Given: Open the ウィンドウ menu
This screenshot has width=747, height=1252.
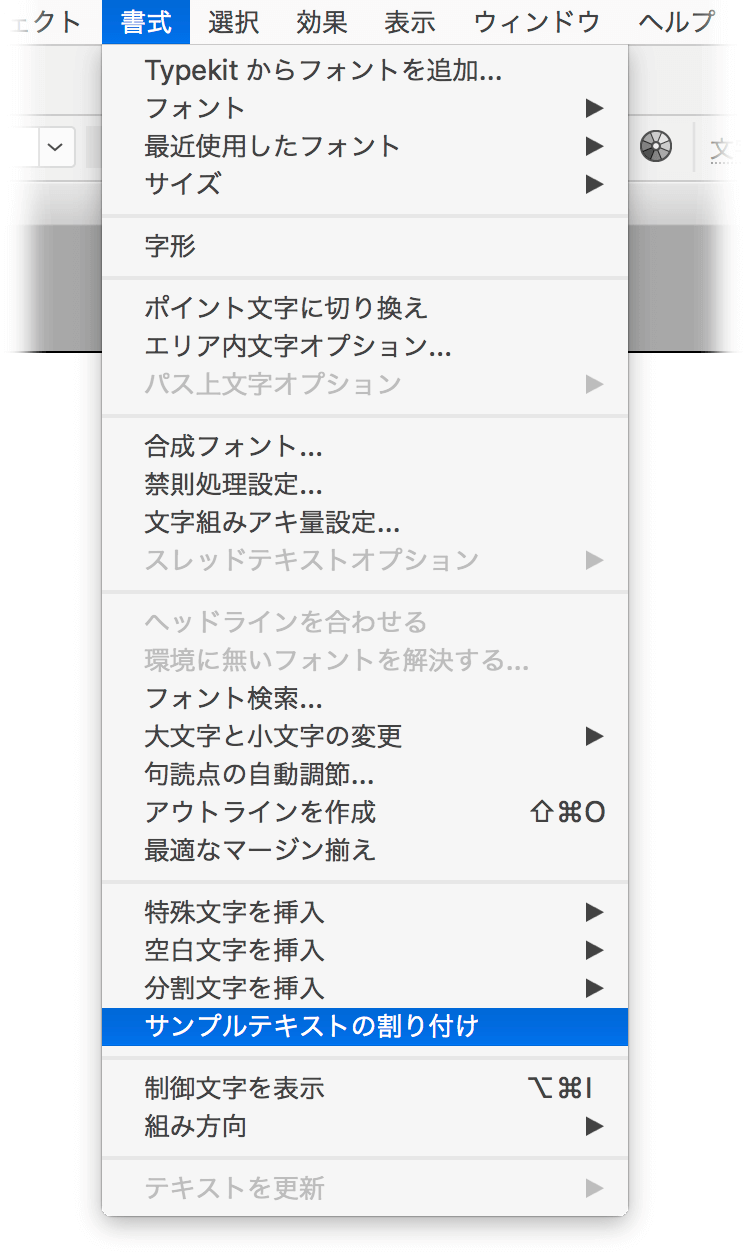Looking at the screenshot, I should coord(536,21).
